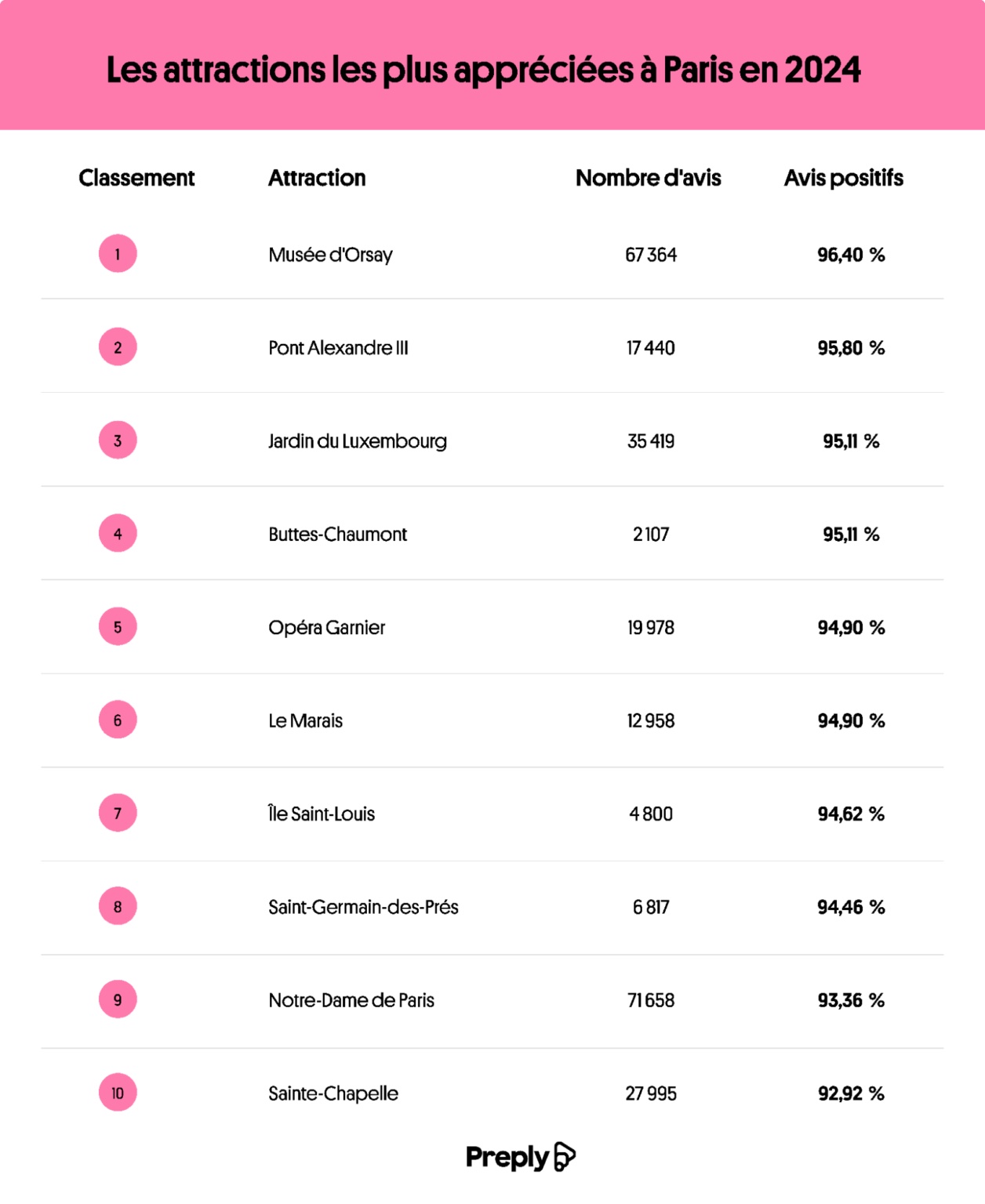Click the Preply logo icon
The height and width of the screenshot is (1204, 985).
pos(565,1157)
